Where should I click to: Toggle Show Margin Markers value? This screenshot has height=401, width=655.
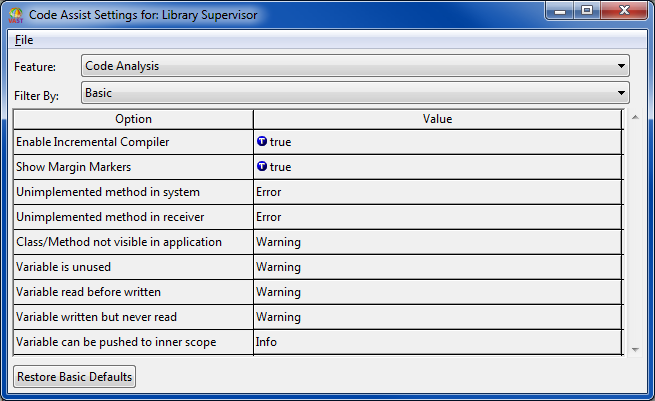[x=437, y=167]
